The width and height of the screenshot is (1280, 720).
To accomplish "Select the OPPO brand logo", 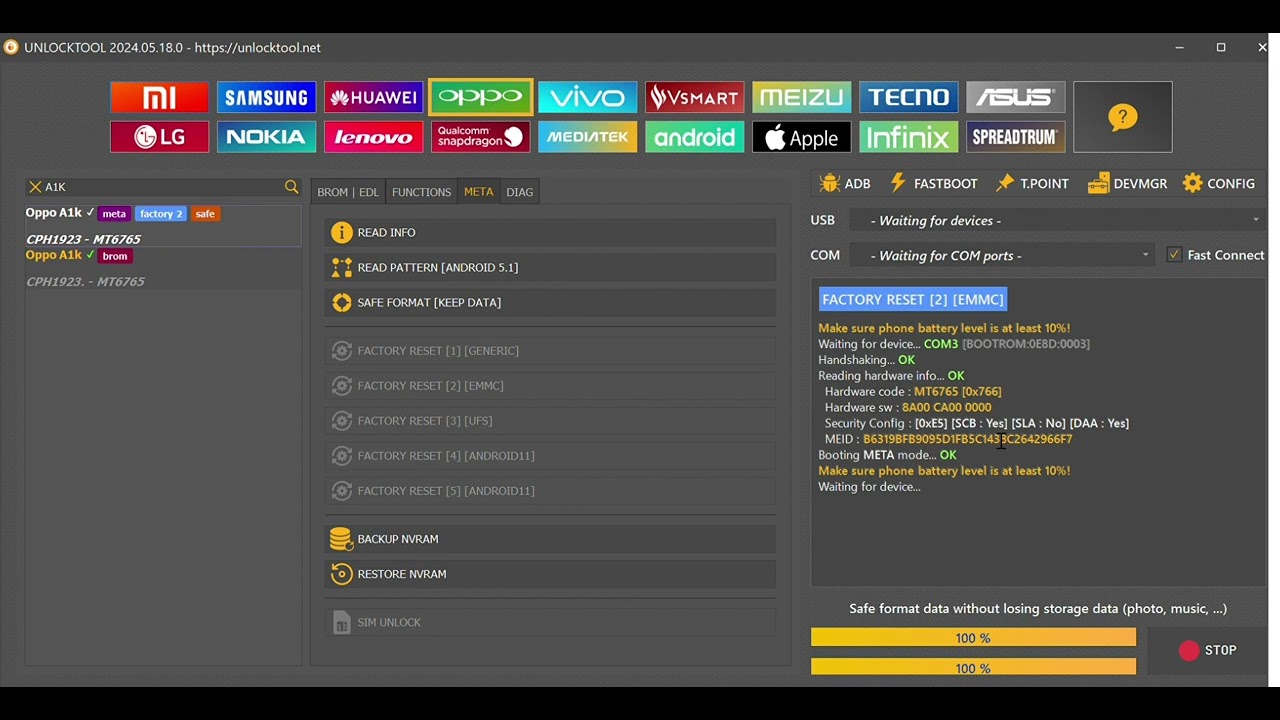I will click(x=480, y=97).
